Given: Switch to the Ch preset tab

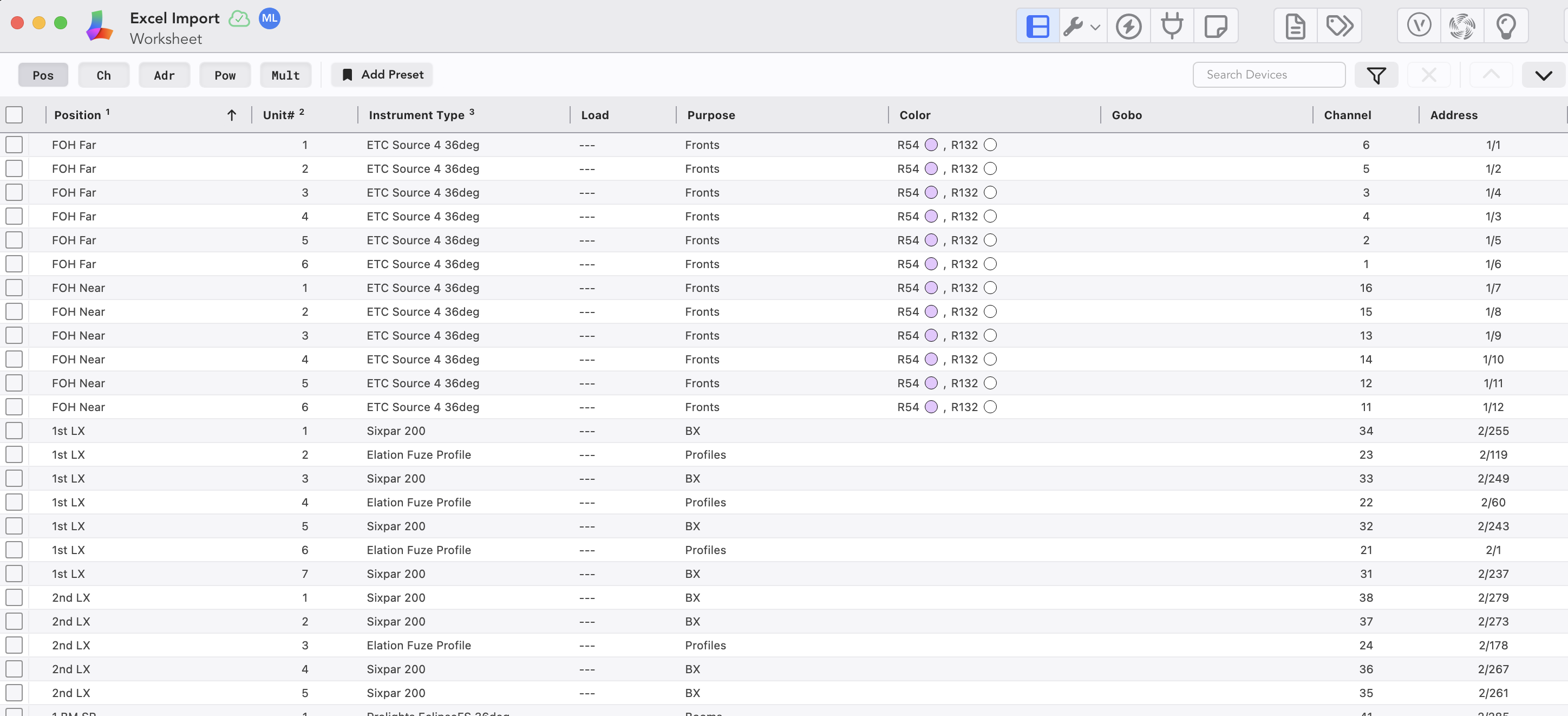Looking at the screenshot, I should click(x=103, y=75).
